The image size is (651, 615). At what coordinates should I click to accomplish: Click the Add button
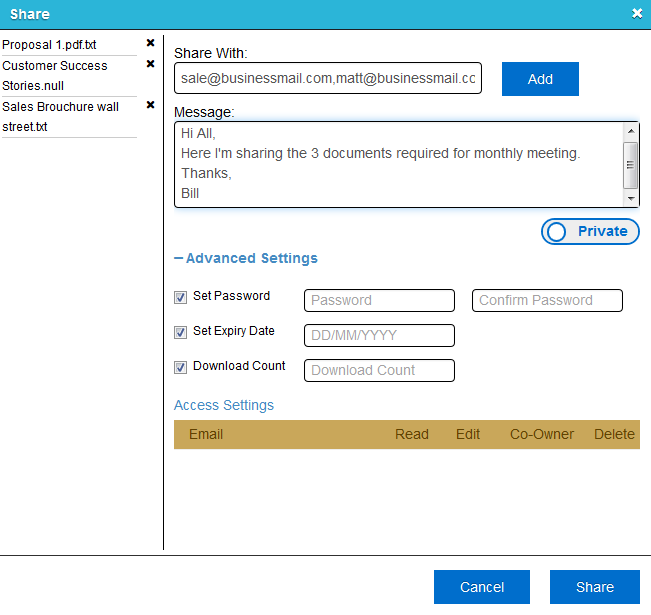pos(540,79)
